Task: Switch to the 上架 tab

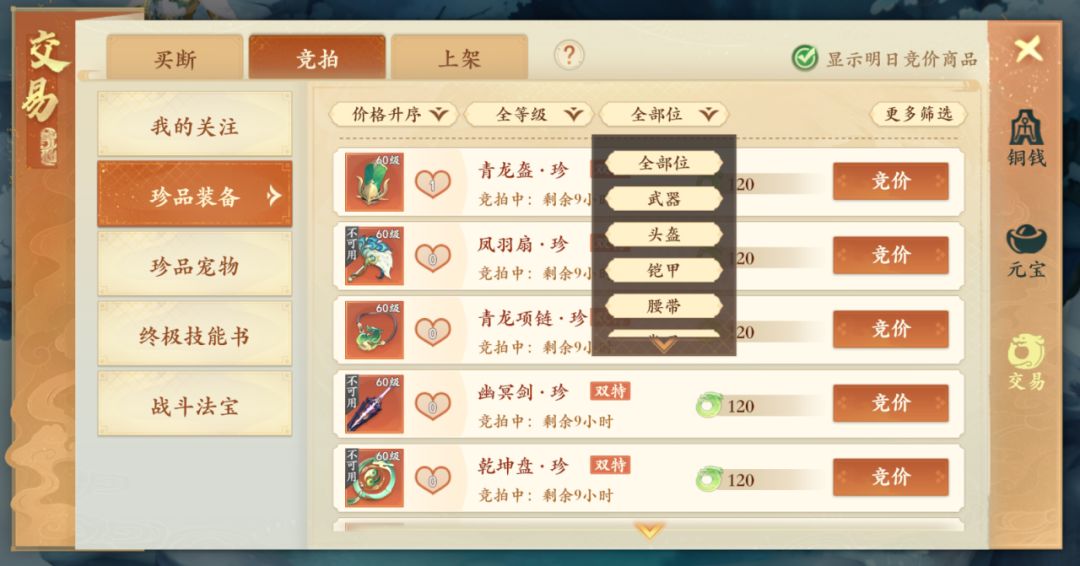Action: point(459,58)
